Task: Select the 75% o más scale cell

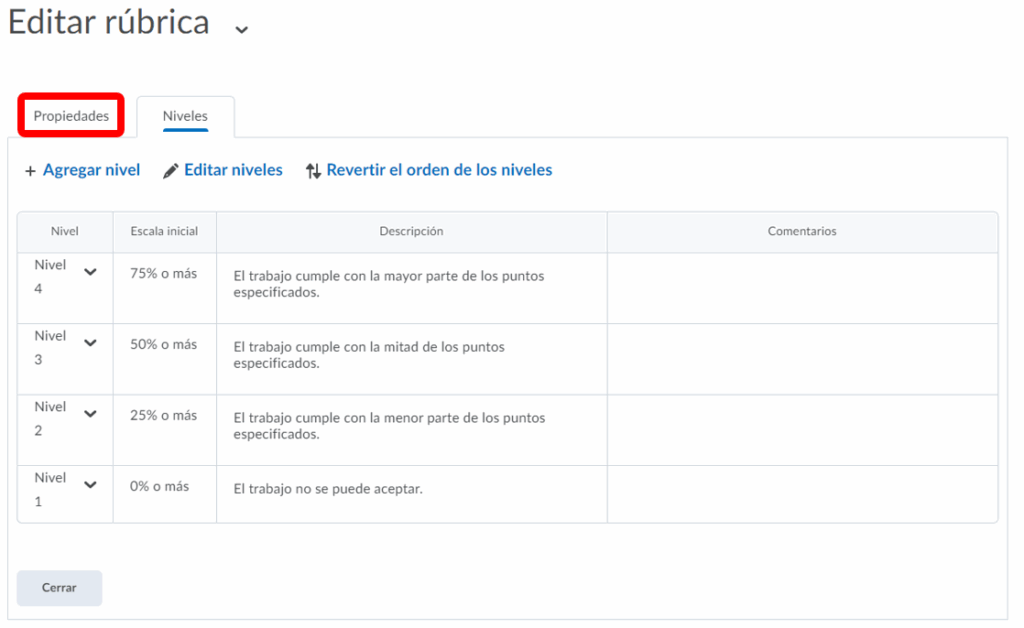Action: click(163, 273)
